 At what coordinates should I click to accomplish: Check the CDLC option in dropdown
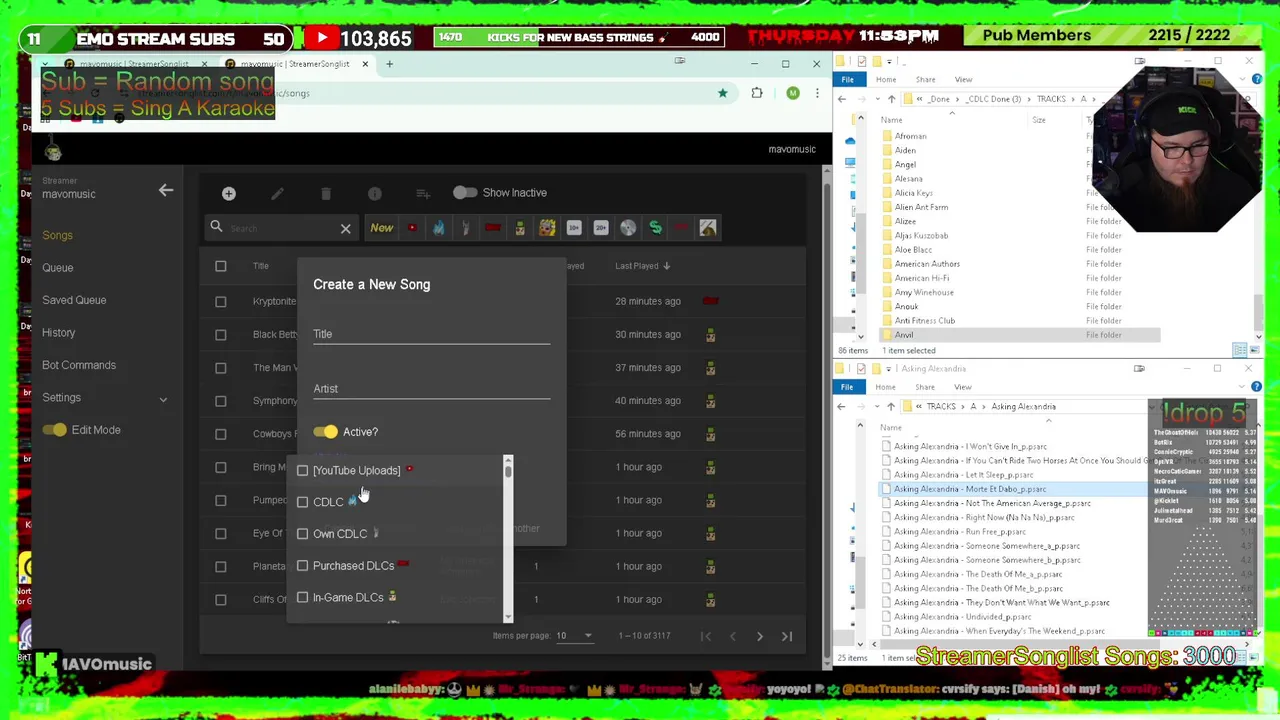[302, 502]
